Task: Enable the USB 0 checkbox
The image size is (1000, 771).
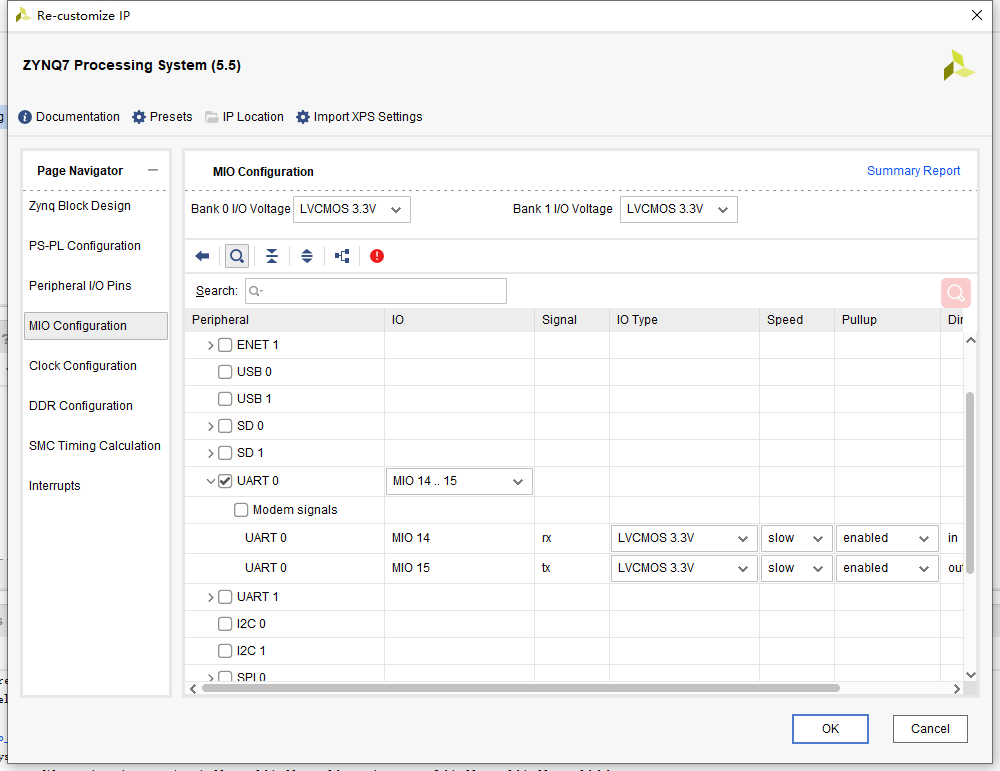Action: pyautogui.click(x=224, y=372)
